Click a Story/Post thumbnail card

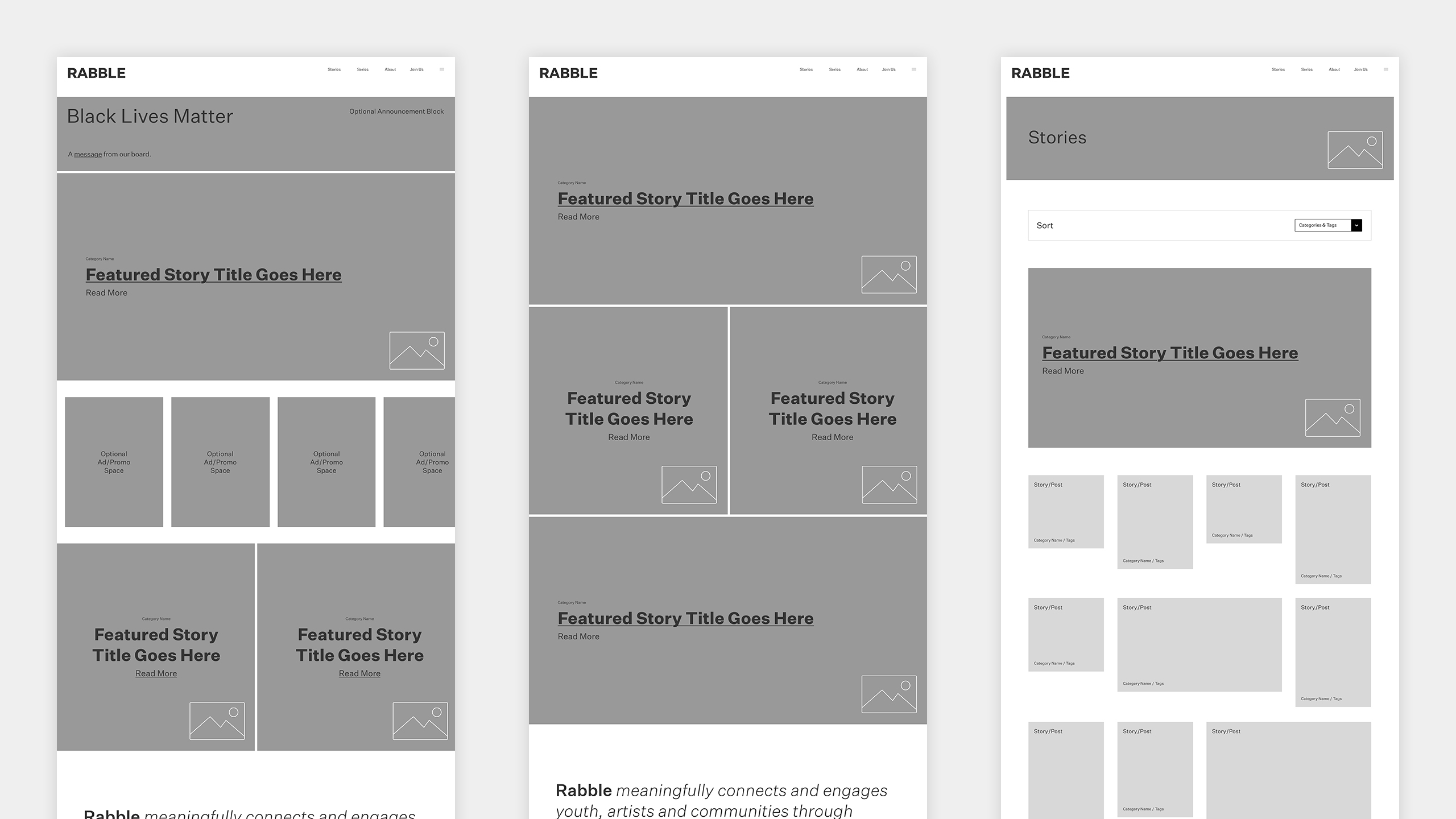tap(1066, 511)
